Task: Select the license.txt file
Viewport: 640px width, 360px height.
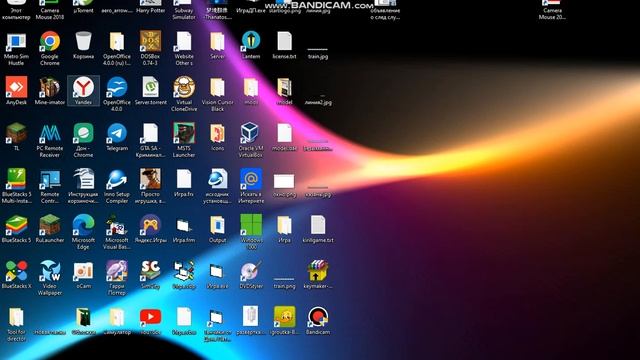Action: (284, 45)
